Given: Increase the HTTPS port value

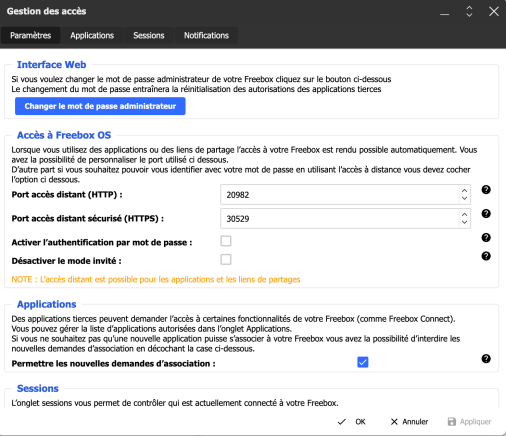Looking at the screenshot, I should tap(464, 215).
